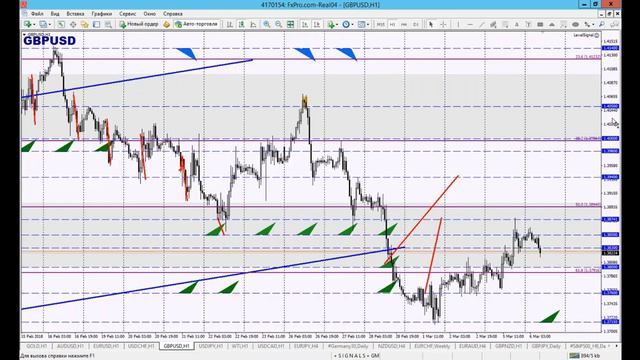640x360 pixels.
Task: Click the Periods clock icon
Action: coord(346,24)
